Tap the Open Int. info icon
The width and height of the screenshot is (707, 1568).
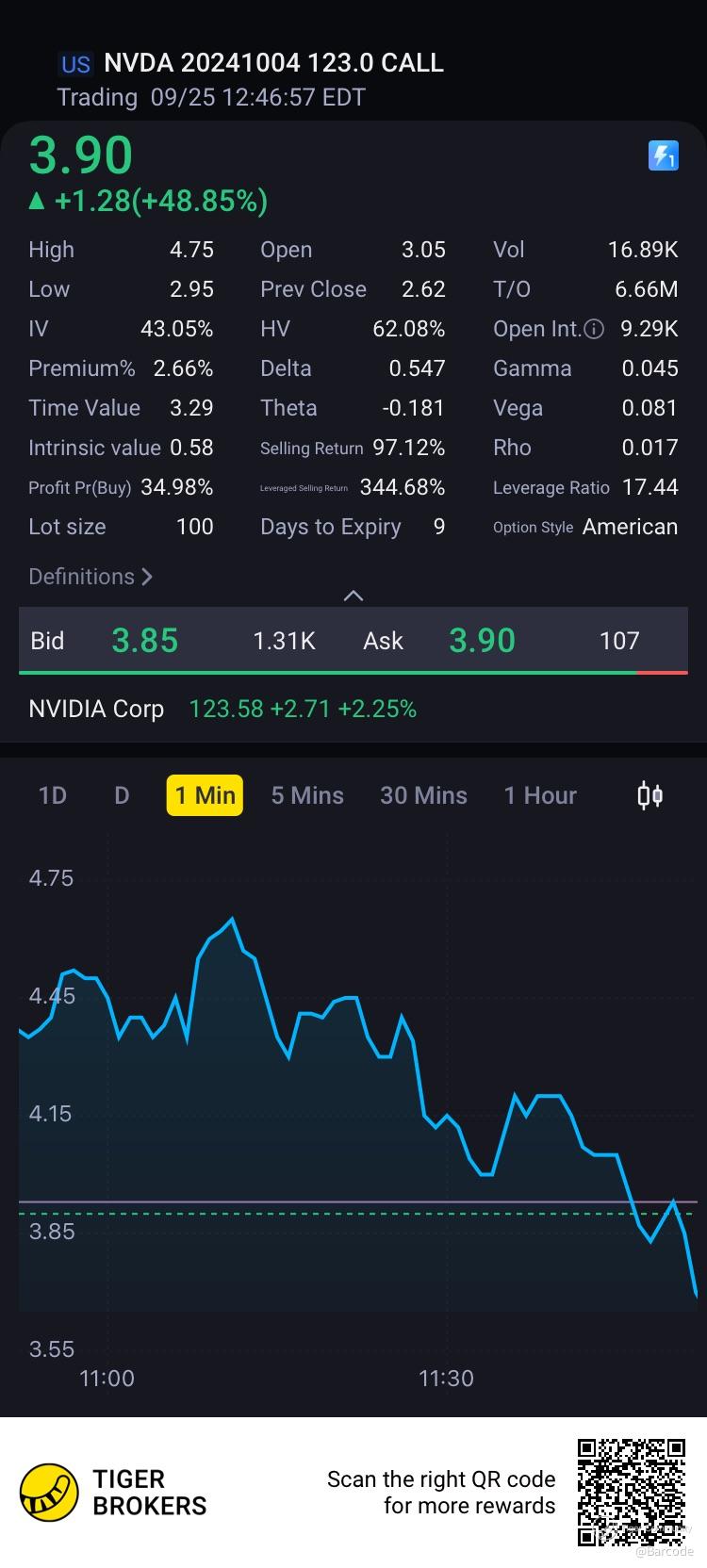[x=594, y=329]
